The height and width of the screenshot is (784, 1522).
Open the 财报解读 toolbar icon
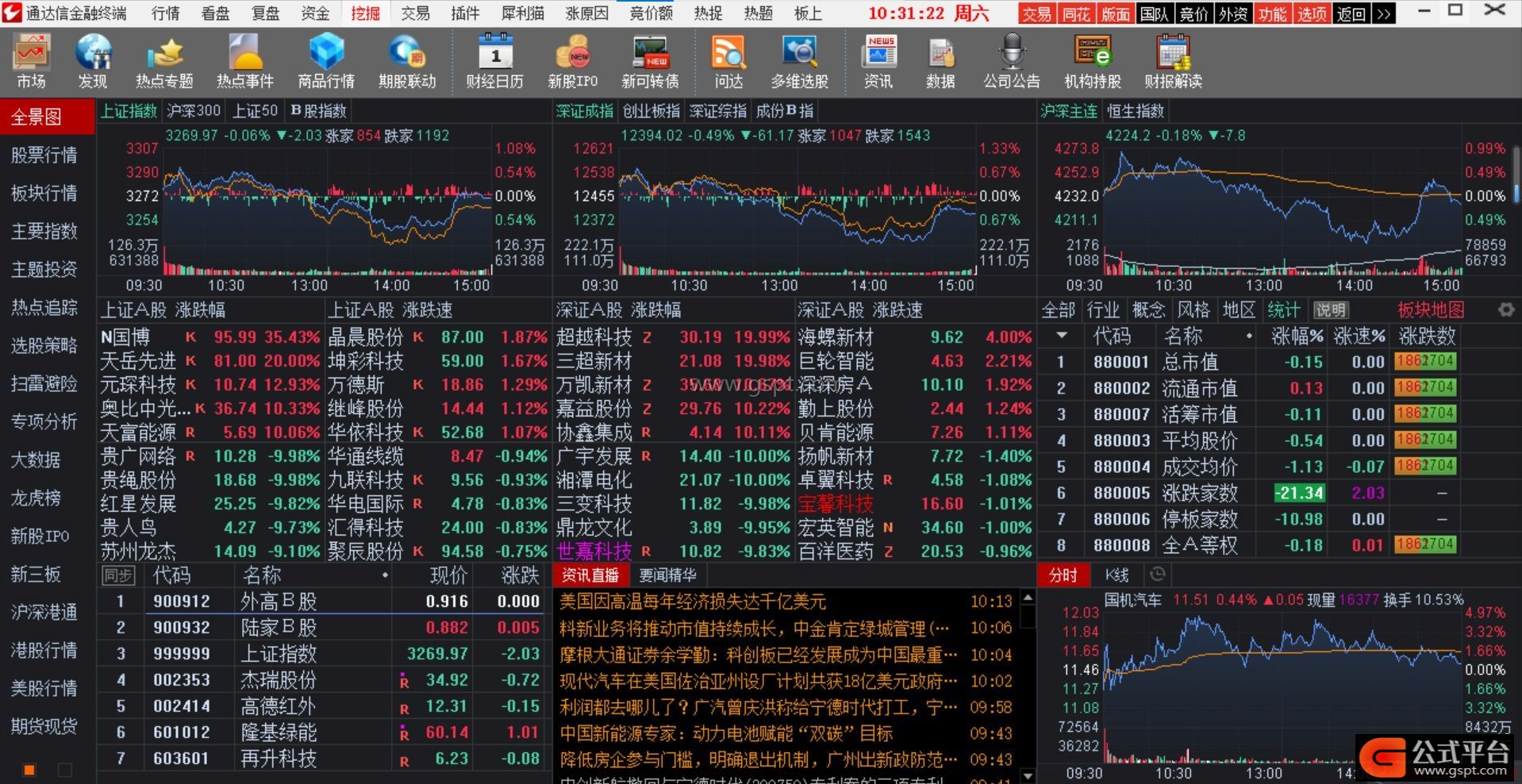pos(1174,61)
